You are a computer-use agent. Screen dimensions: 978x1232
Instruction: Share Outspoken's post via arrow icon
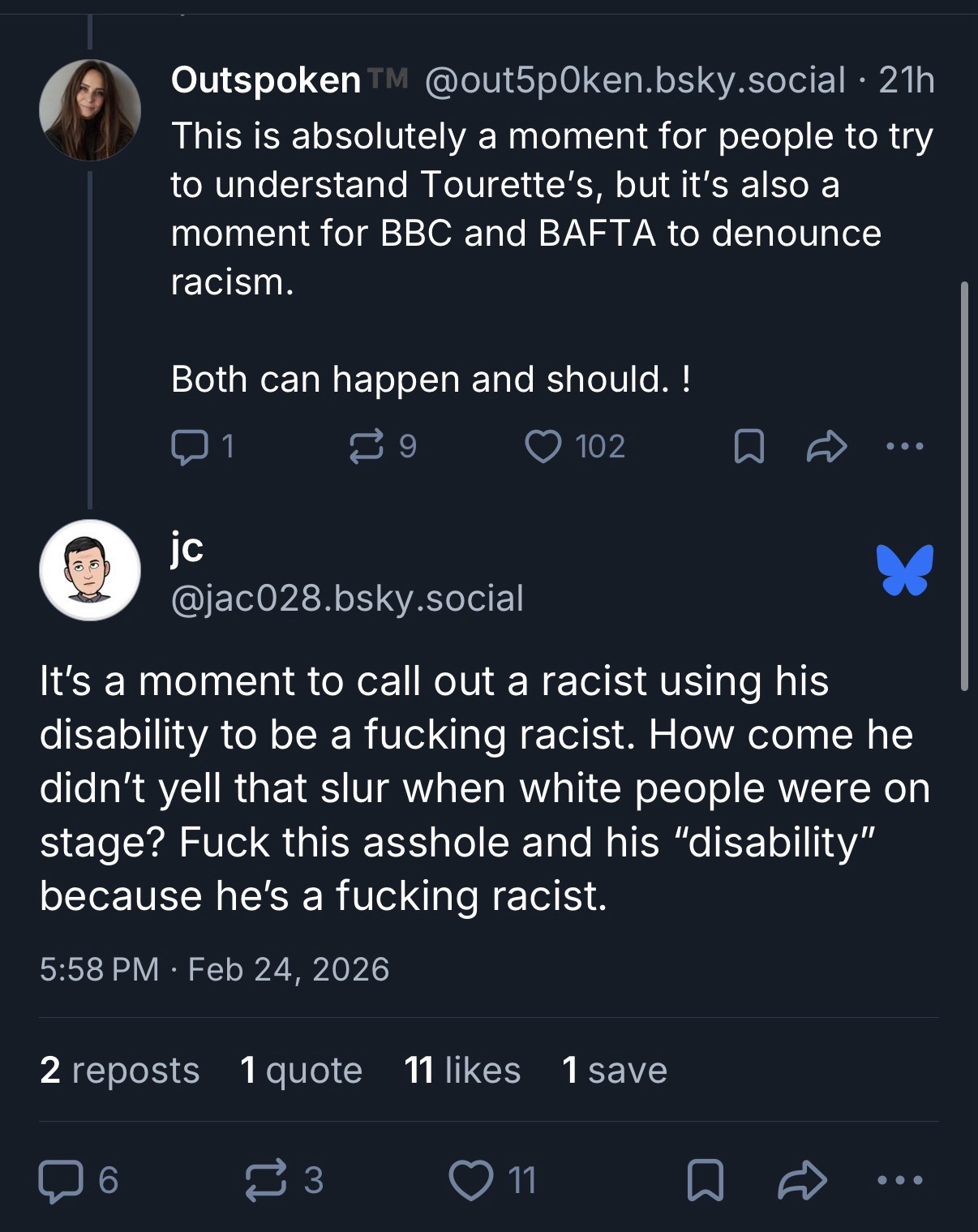[x=826, y=447]
